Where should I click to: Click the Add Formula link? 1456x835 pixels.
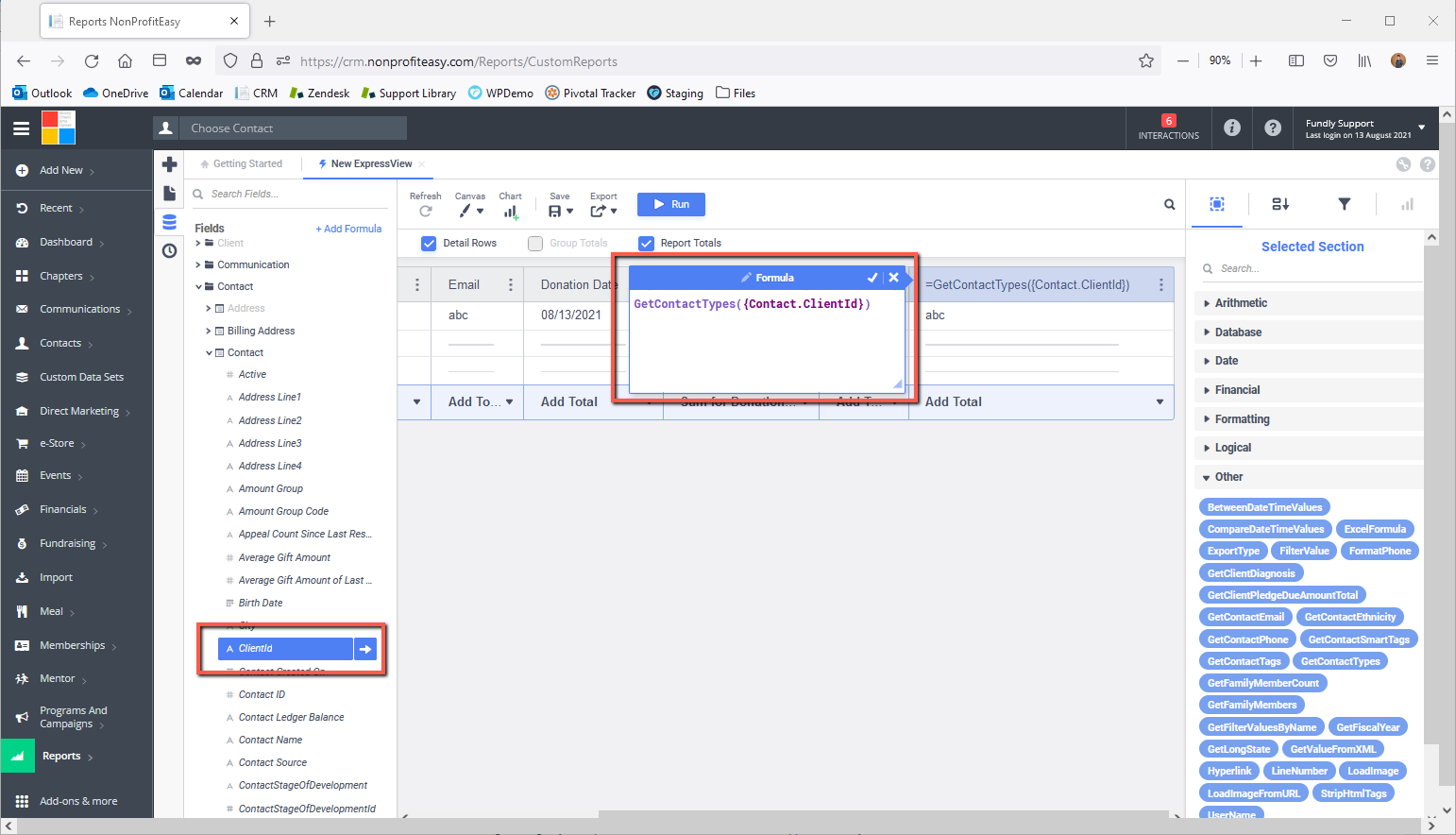click(348, 229)
